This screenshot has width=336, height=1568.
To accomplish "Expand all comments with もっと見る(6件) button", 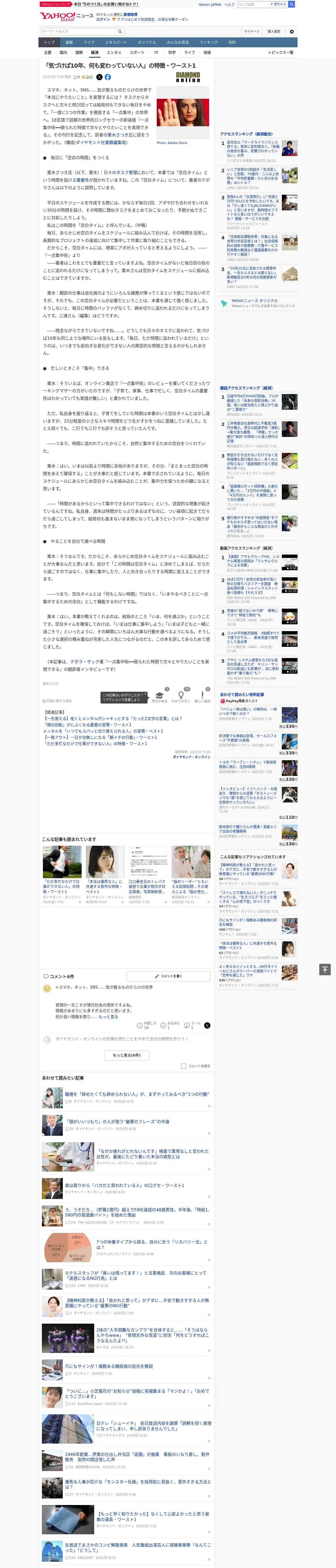I will [127, 1056].
